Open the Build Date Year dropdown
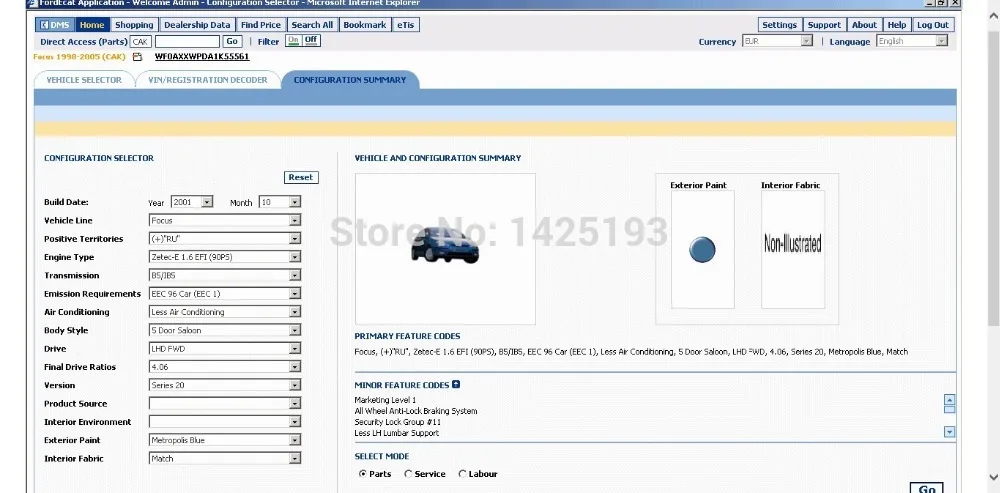 192,202
